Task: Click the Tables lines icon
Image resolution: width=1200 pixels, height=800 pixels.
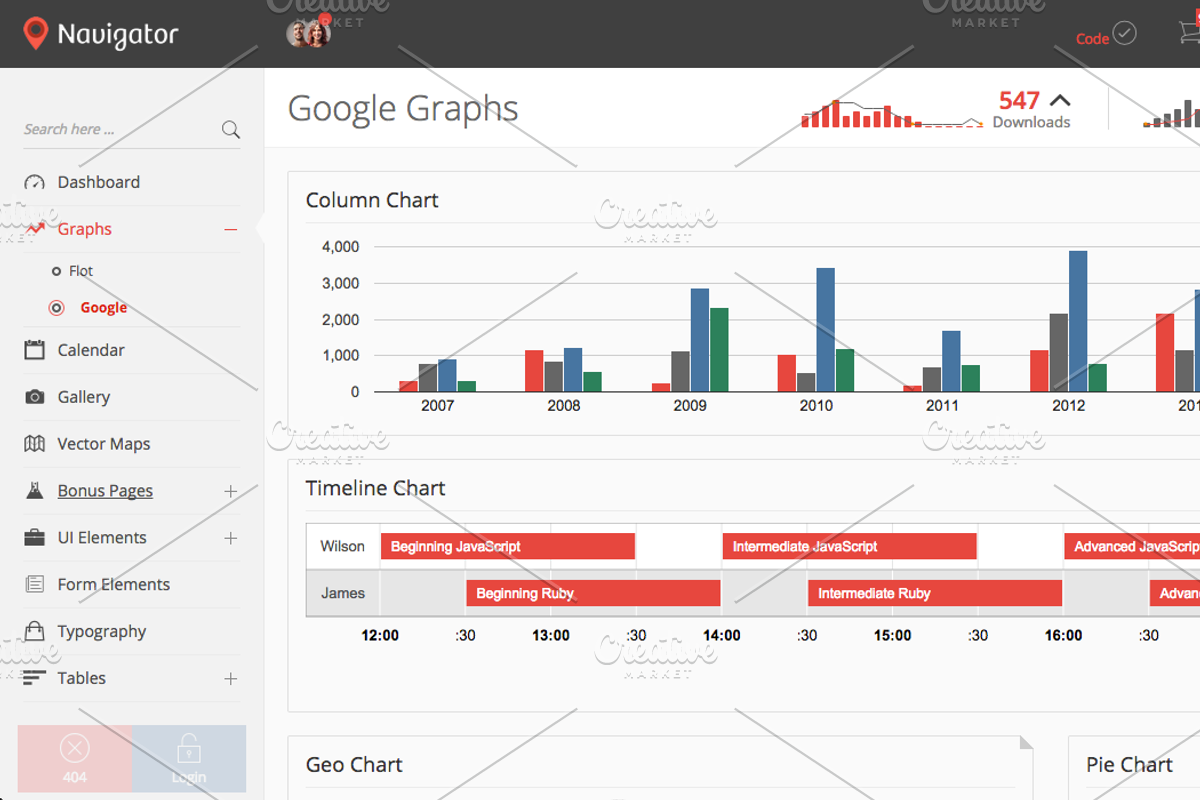Action: 35,678
